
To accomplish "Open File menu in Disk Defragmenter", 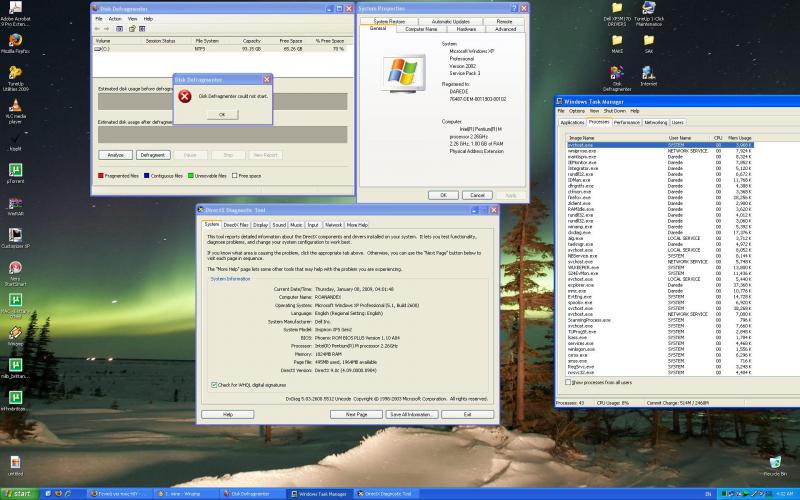I will 99,19.
